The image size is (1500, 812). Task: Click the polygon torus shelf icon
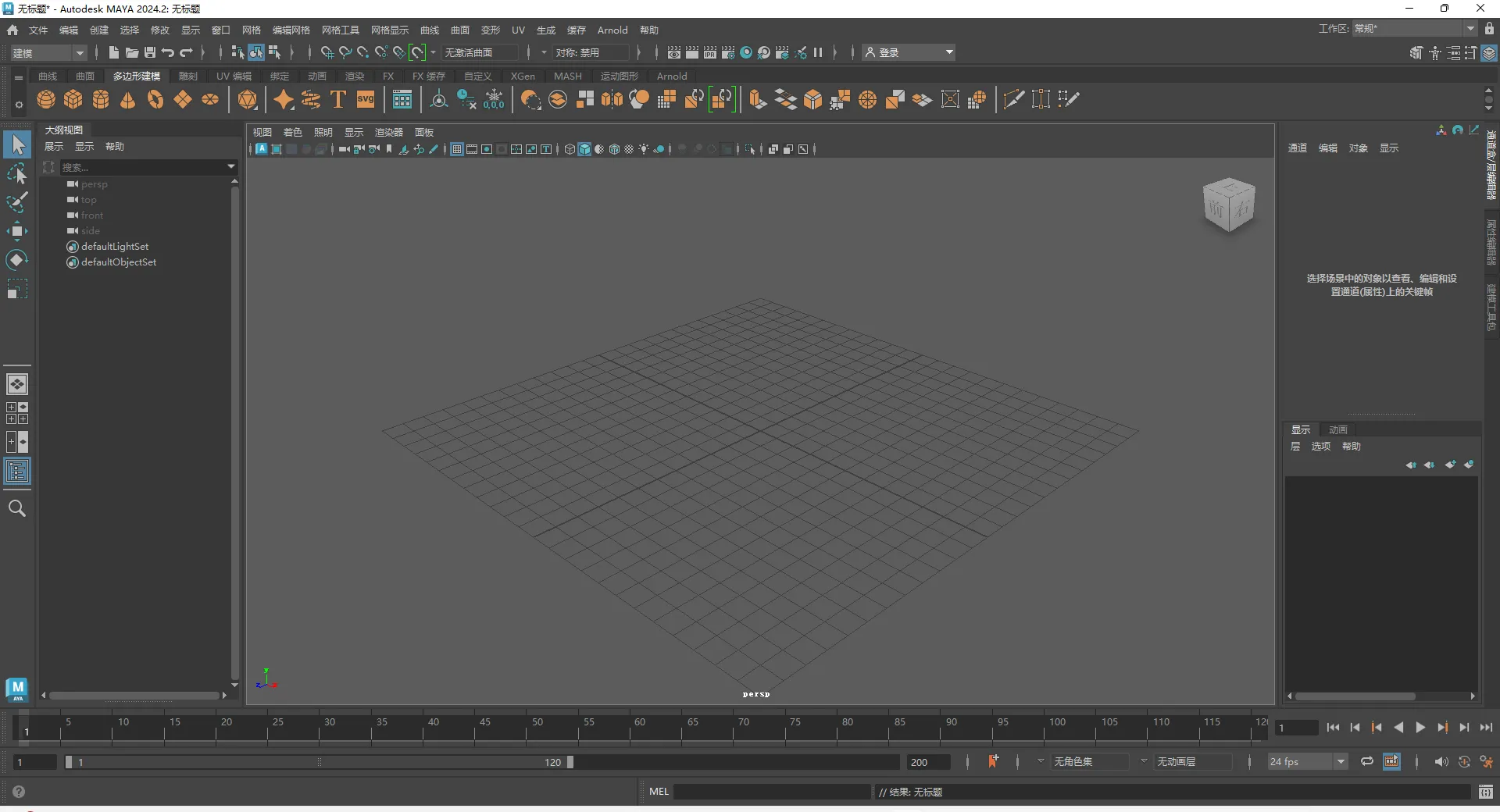point(155,100)
